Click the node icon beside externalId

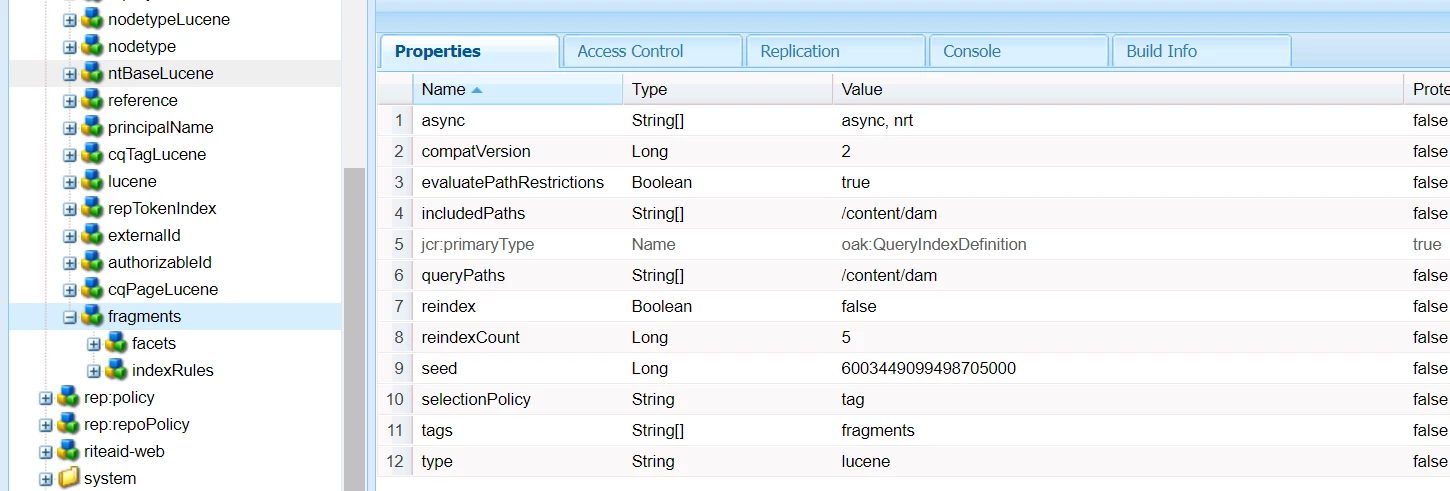(92, 235)
